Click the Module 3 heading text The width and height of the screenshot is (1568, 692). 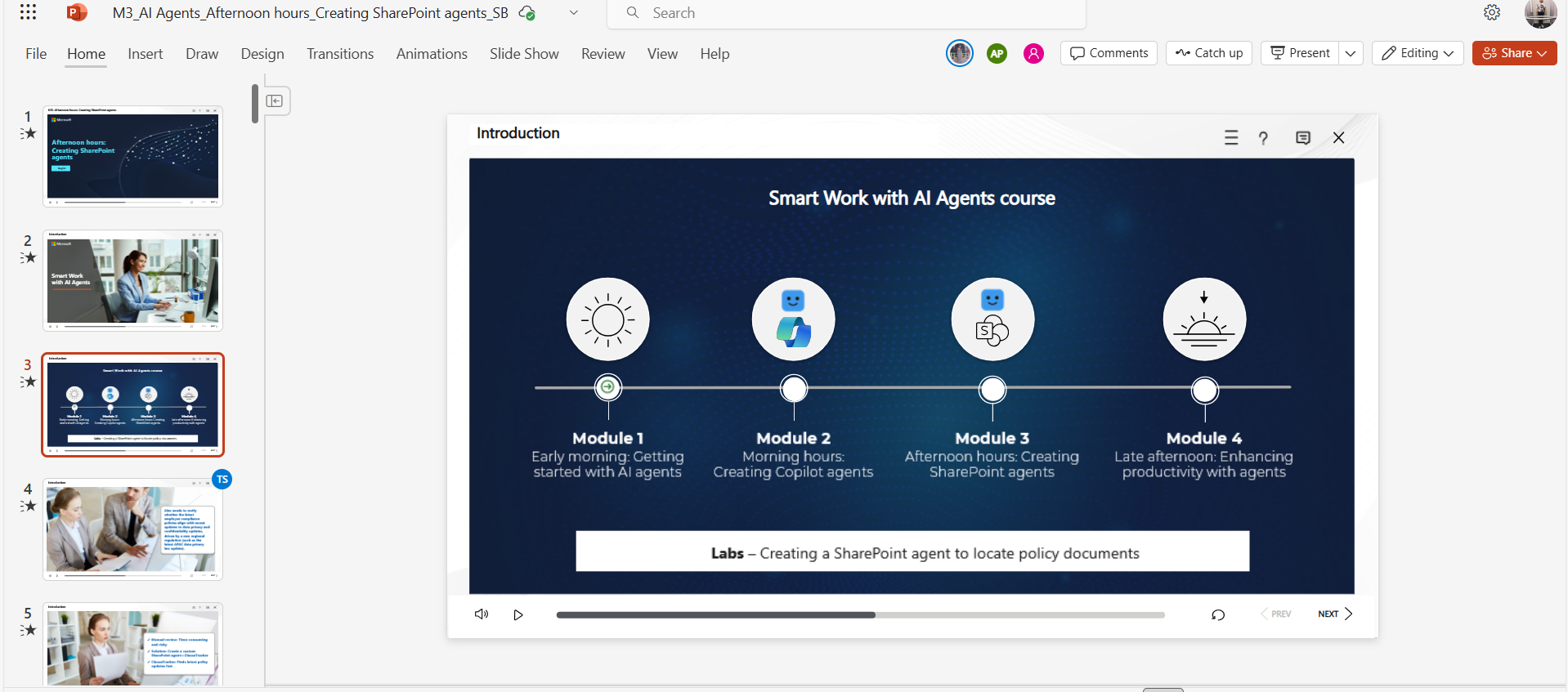[992, 438]
